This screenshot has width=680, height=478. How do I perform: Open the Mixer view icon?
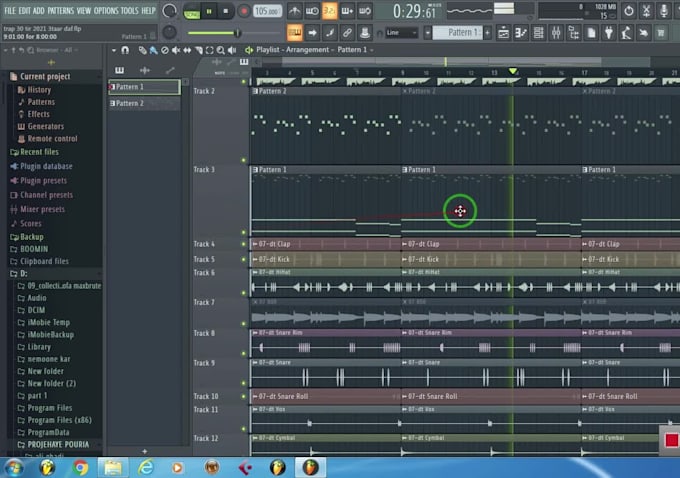(x=556, y=33)
